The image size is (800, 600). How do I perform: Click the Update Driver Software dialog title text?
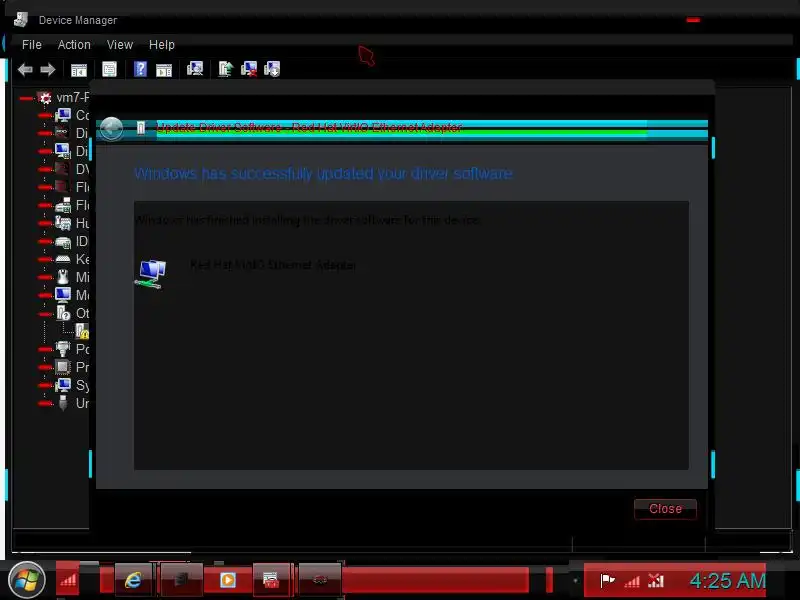pos(309,127)
